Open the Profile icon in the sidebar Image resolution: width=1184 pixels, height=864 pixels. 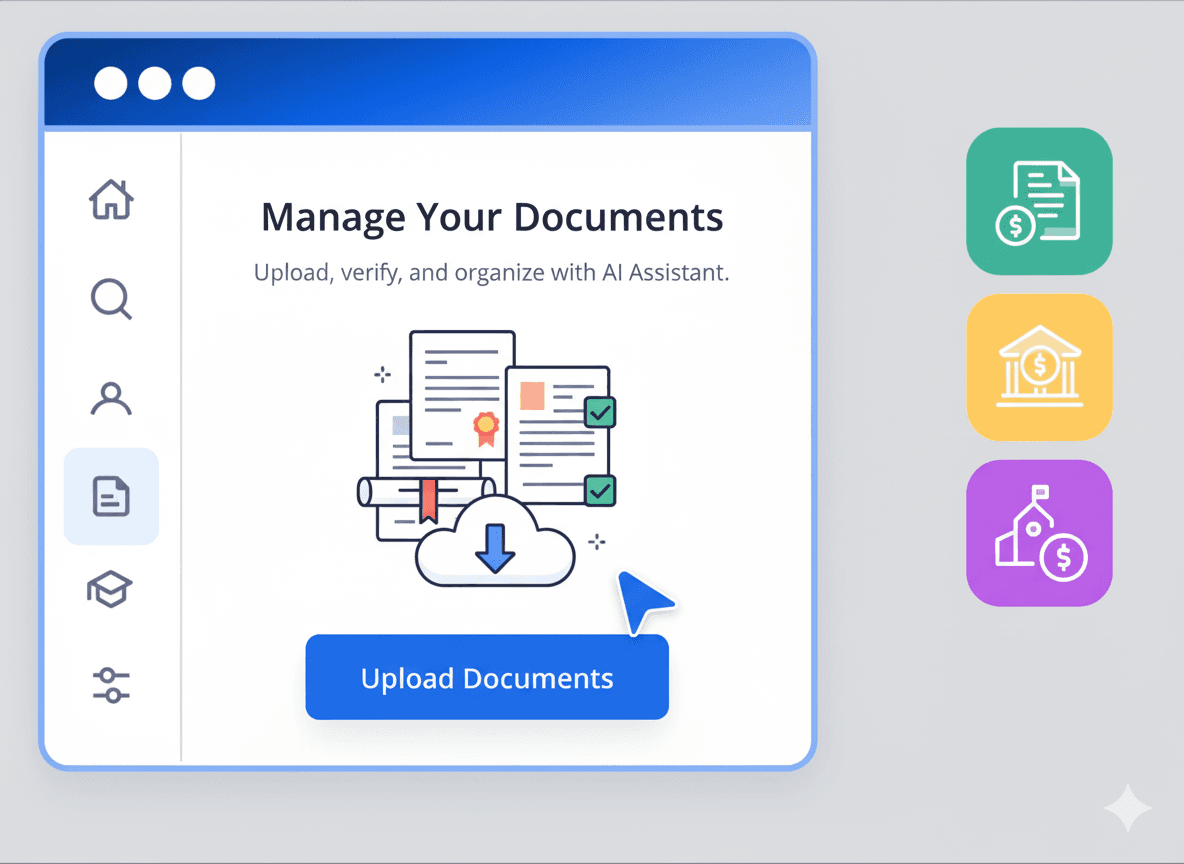111,399
